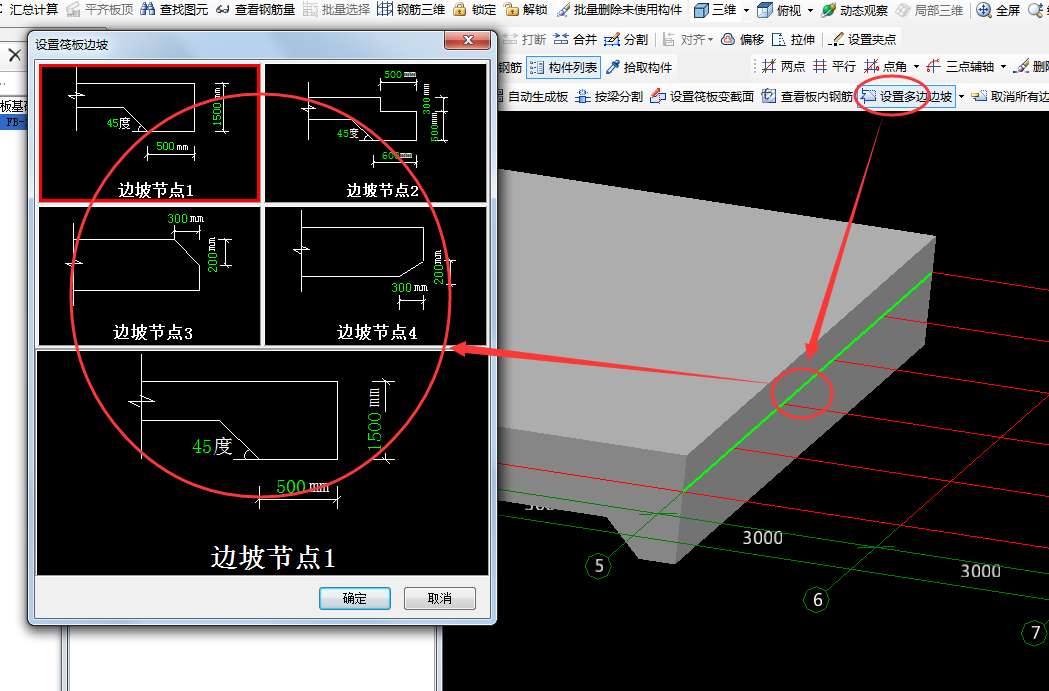Click the 平齐板顶 icon

[x=74, y=9]
